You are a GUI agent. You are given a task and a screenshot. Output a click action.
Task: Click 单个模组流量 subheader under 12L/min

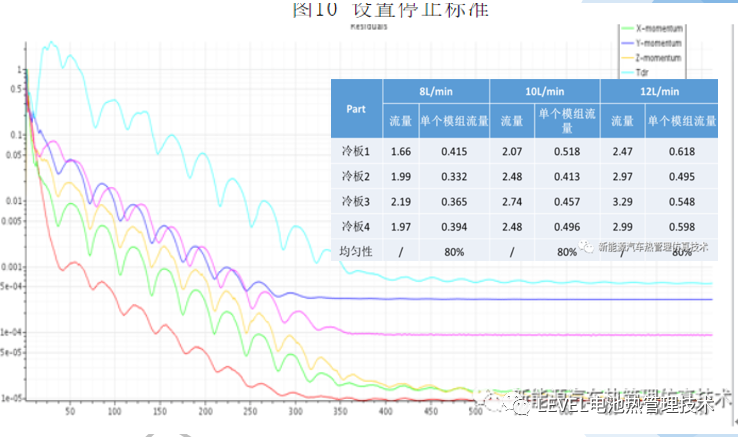coord(682,121)
